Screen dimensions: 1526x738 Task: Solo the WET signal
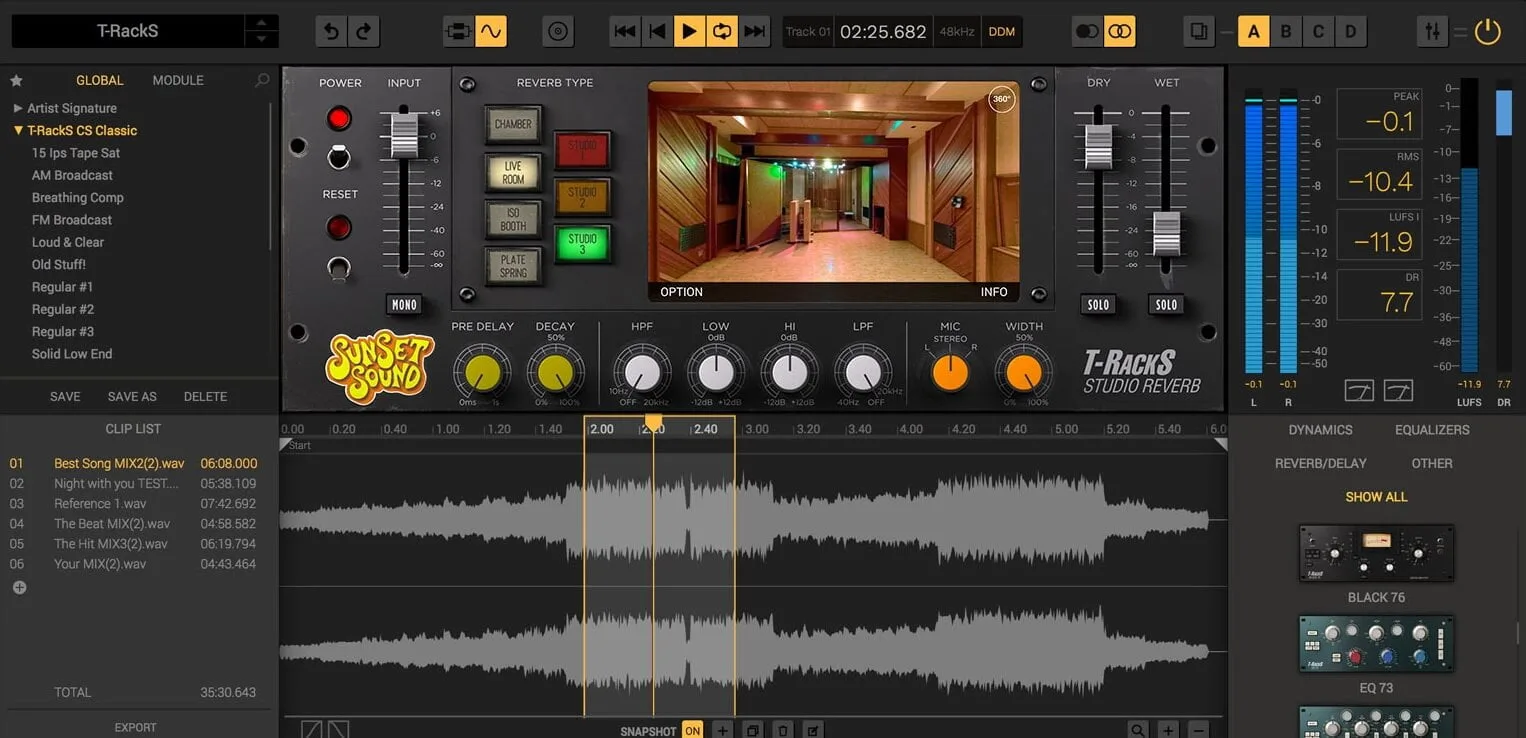1166,304
